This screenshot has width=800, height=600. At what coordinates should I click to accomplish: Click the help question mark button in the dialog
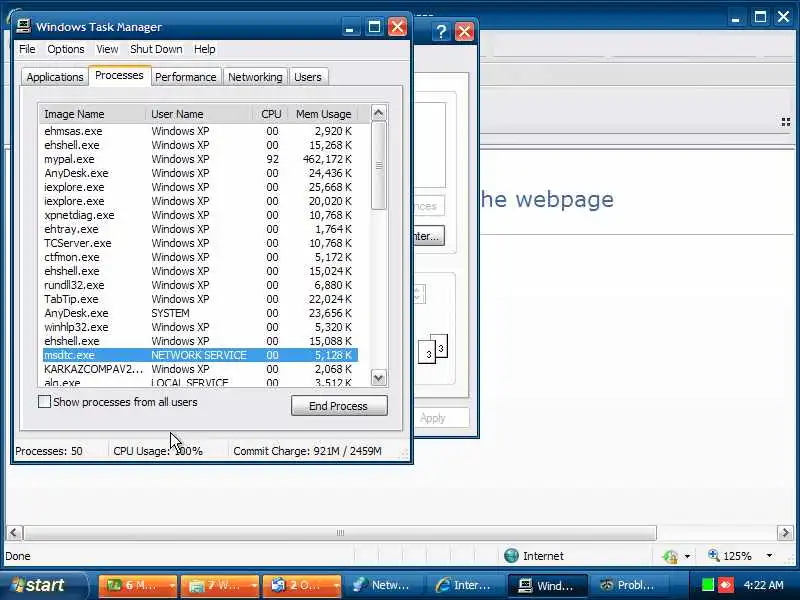tap(440, 32)
